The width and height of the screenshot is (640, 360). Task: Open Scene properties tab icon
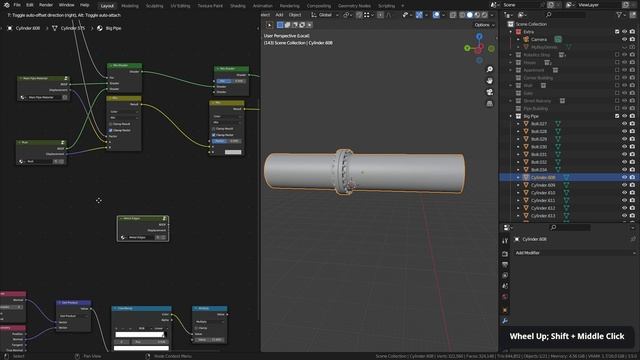tap(505, 286)
